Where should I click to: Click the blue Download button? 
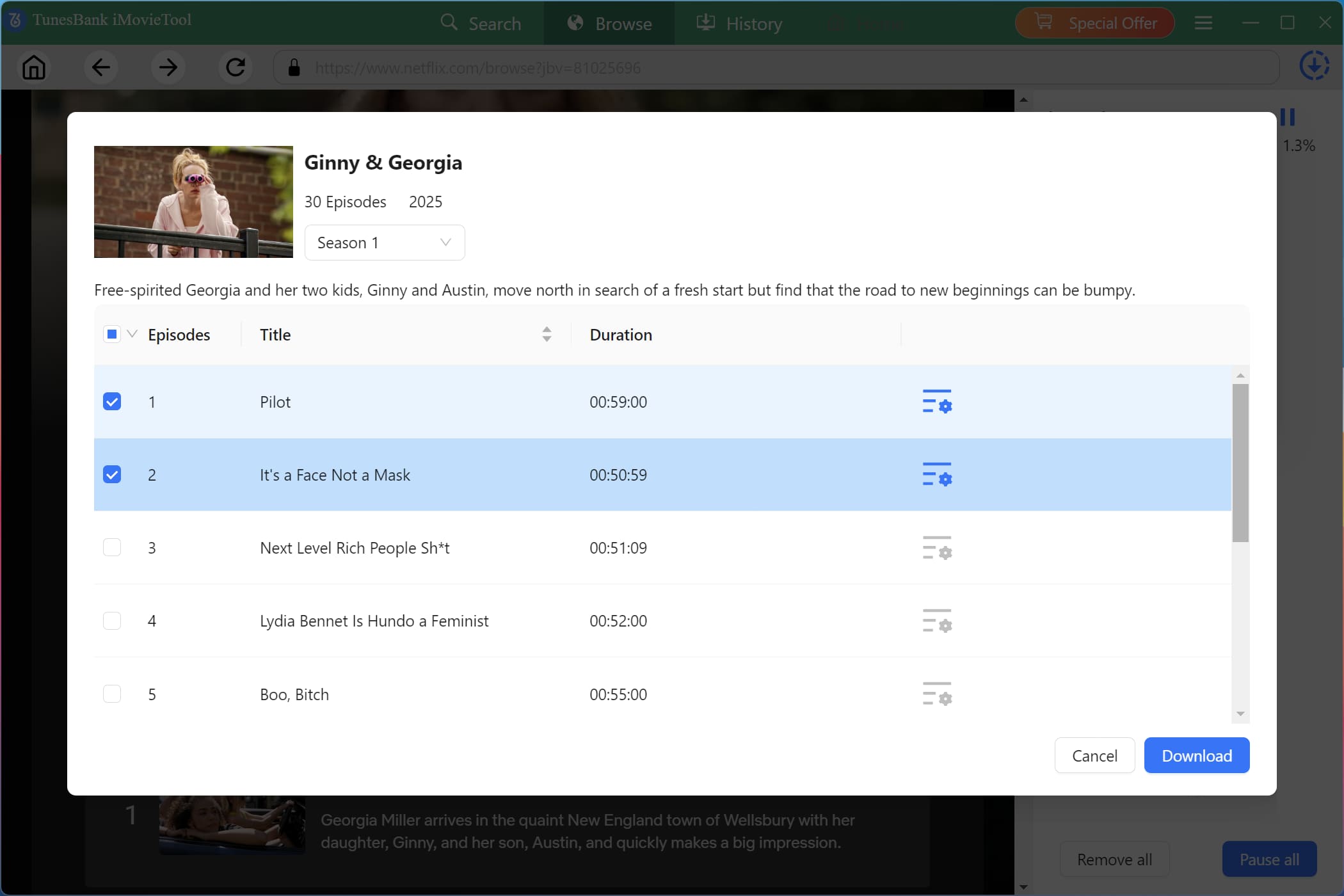click(x=1196, y=756)
